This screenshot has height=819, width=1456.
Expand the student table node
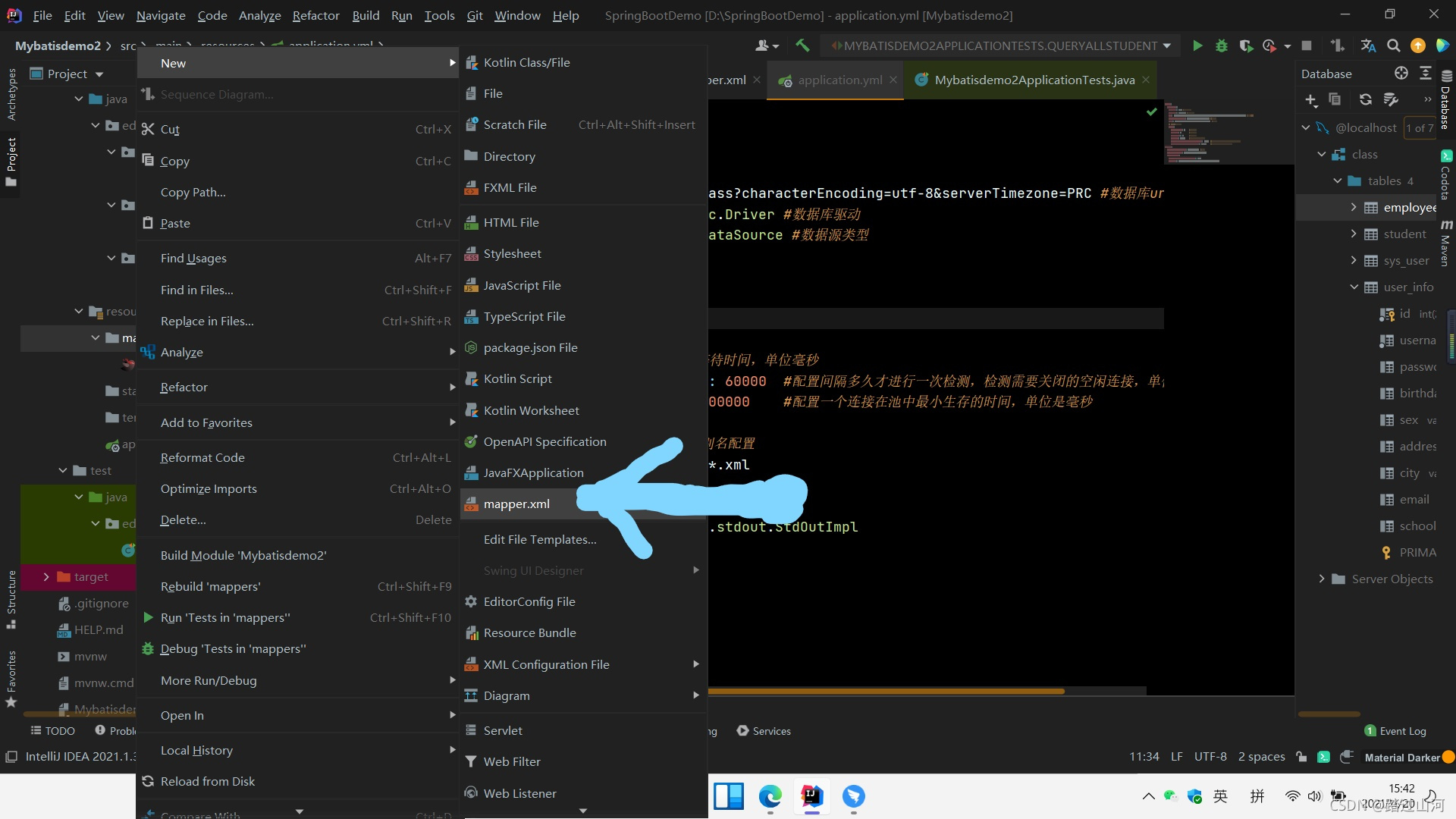click(x=1354, y=234)
